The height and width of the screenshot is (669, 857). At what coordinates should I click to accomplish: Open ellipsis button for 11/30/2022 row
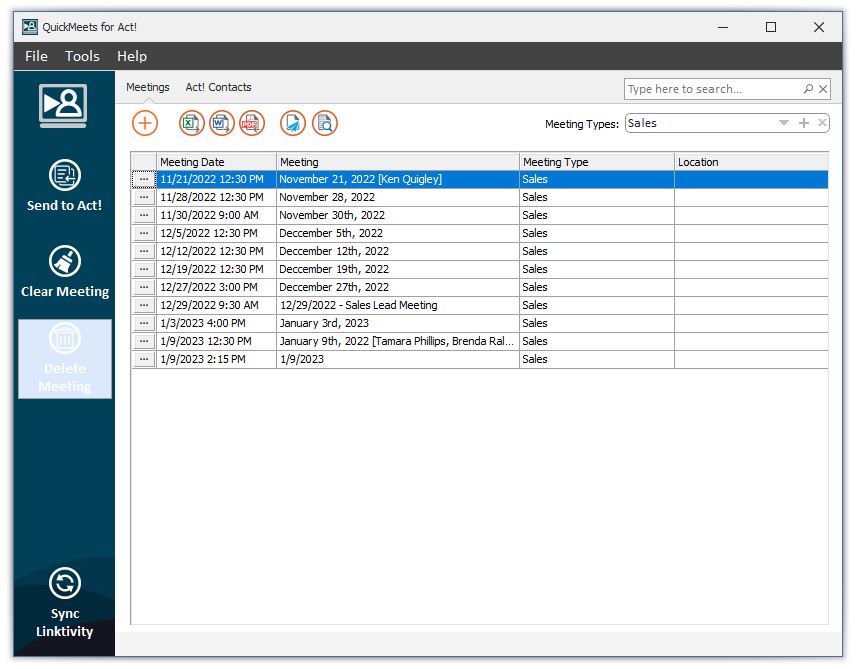tap(144, 215)
